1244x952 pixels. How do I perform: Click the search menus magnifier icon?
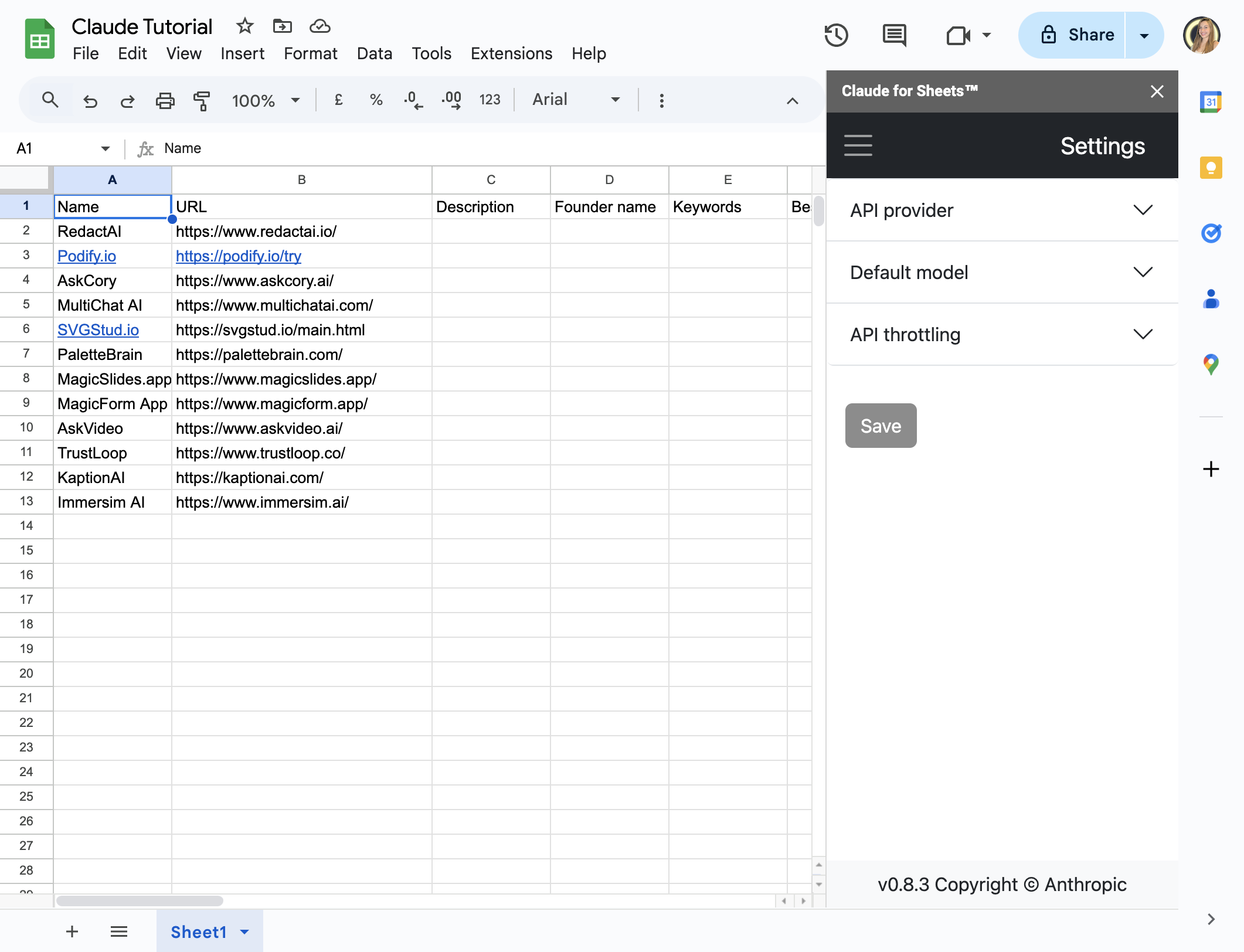pyautogui.click(x=50, y=100)
